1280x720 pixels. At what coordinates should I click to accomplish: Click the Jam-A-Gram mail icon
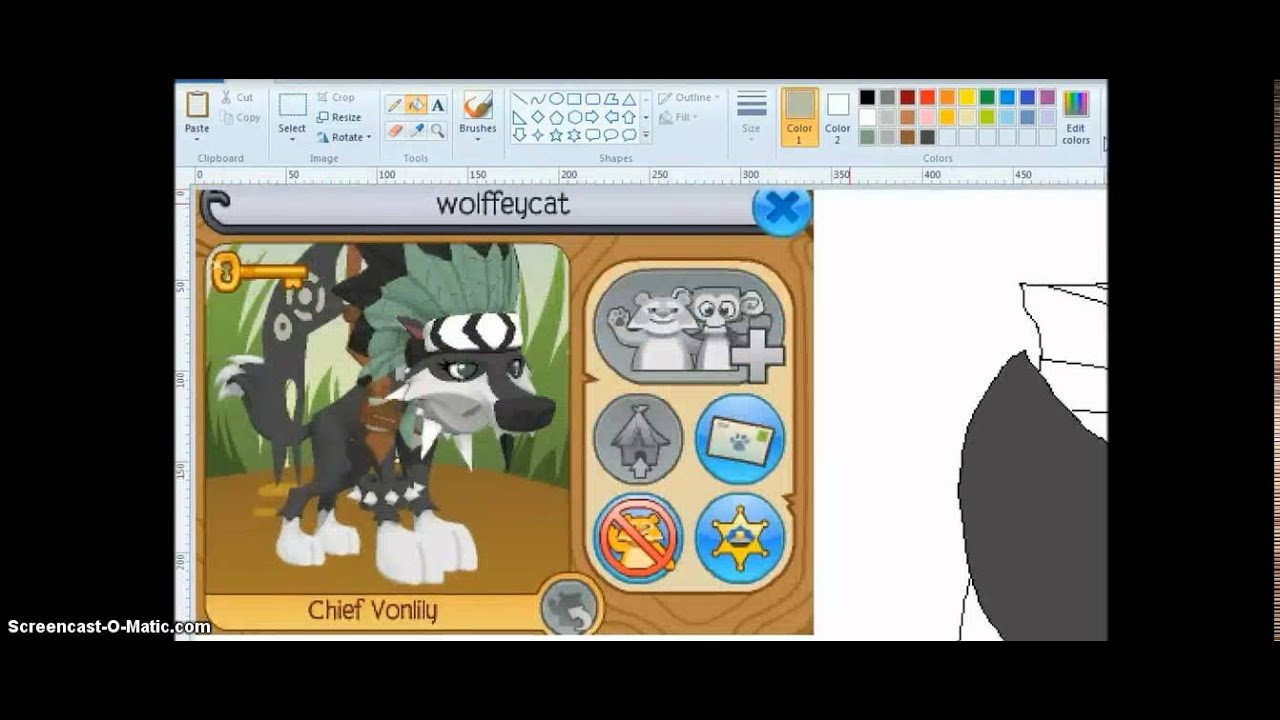coord(740,438)
